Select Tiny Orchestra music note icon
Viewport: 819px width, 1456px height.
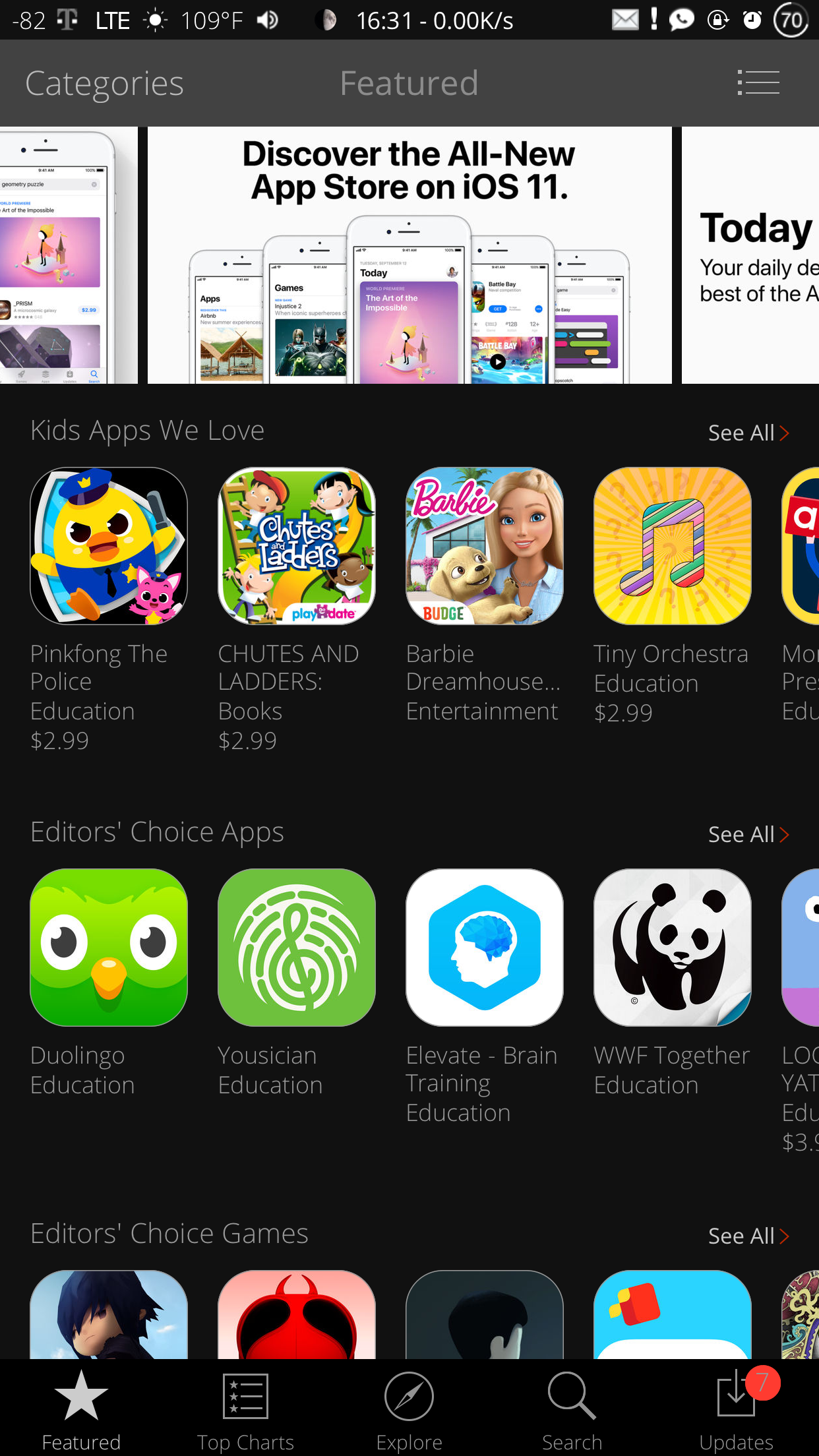coord(673,546)
